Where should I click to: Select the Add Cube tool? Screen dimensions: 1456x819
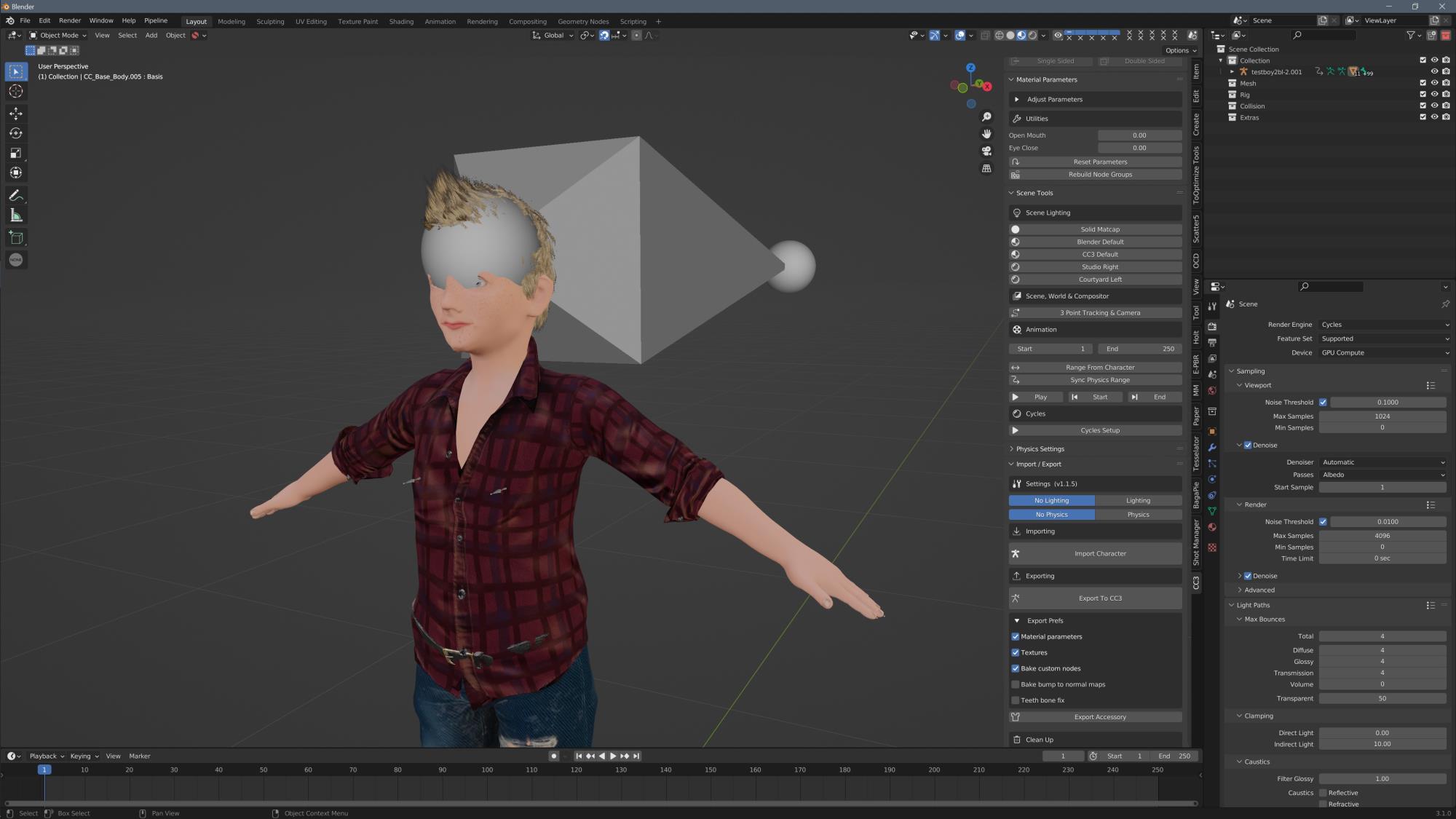pyautogui.click(x=16, y=237)
